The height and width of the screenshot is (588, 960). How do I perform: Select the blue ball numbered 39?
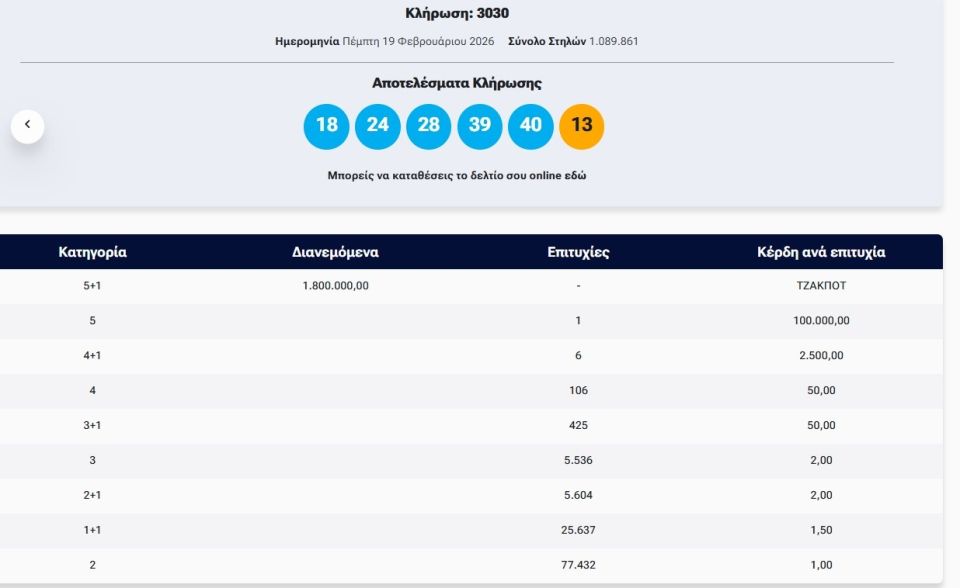480,126
